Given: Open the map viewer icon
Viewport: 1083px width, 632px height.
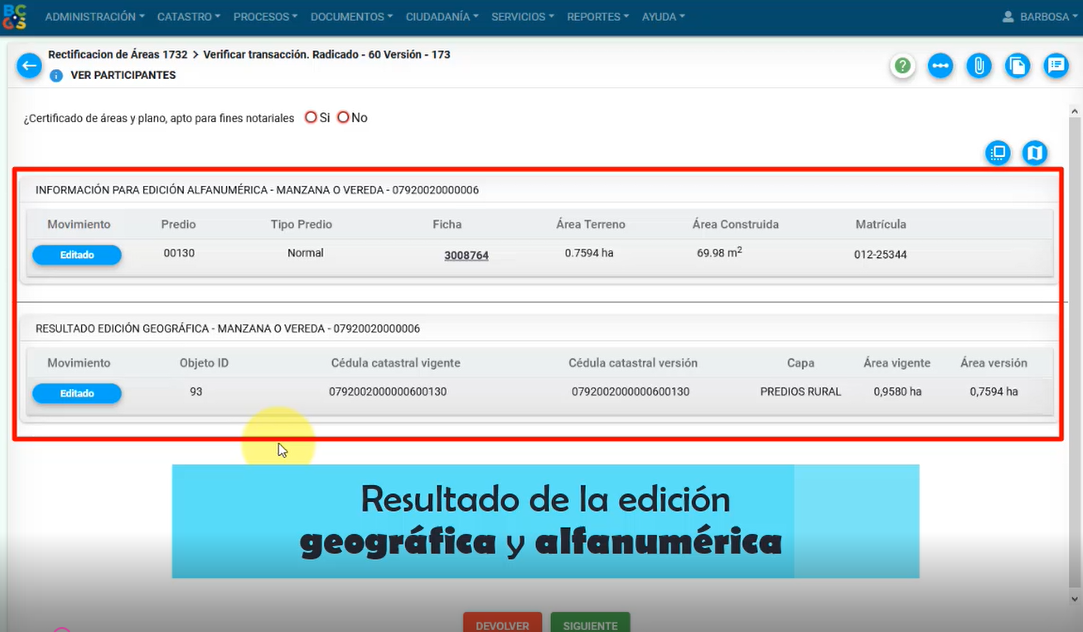Looking at the screenshot, I should pyautogui.click(x=1034, y=153).
